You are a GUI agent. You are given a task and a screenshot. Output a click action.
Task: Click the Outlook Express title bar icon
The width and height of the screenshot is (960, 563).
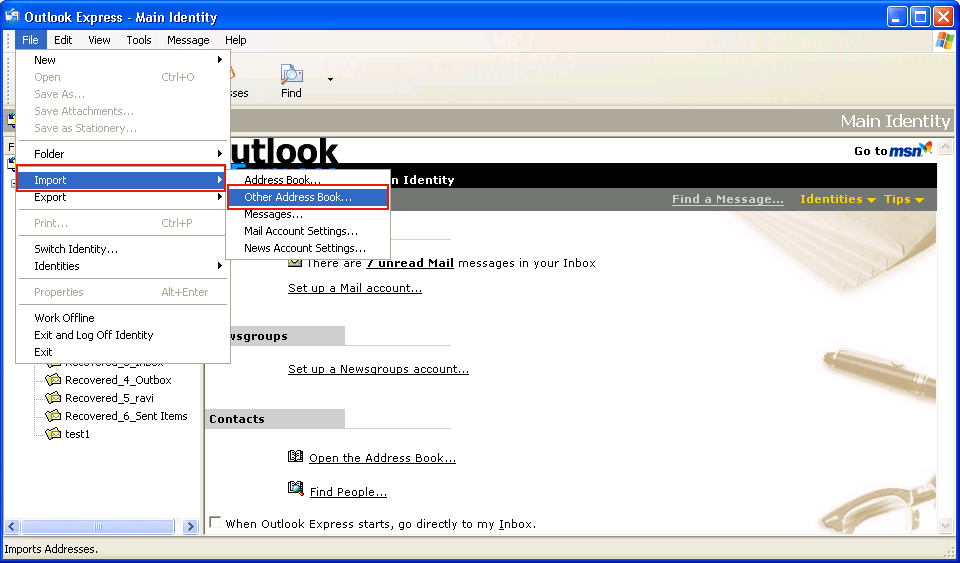click(12, 16)
